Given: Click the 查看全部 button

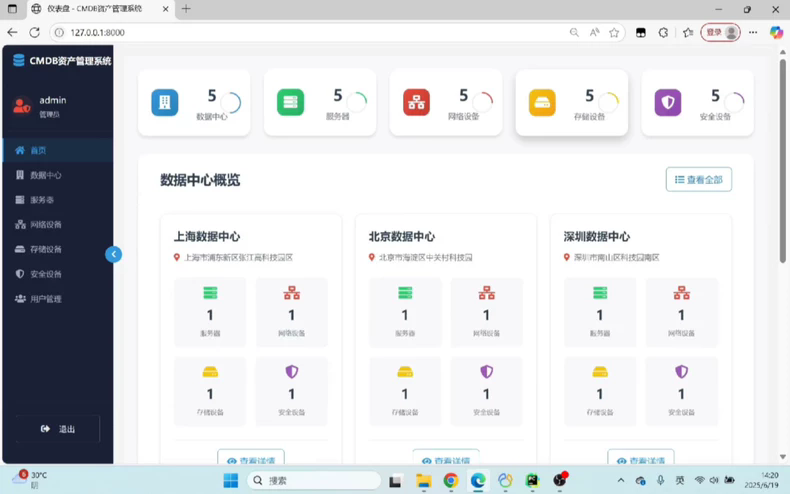Looking at the screenshot, I should (x=698, y=180).
